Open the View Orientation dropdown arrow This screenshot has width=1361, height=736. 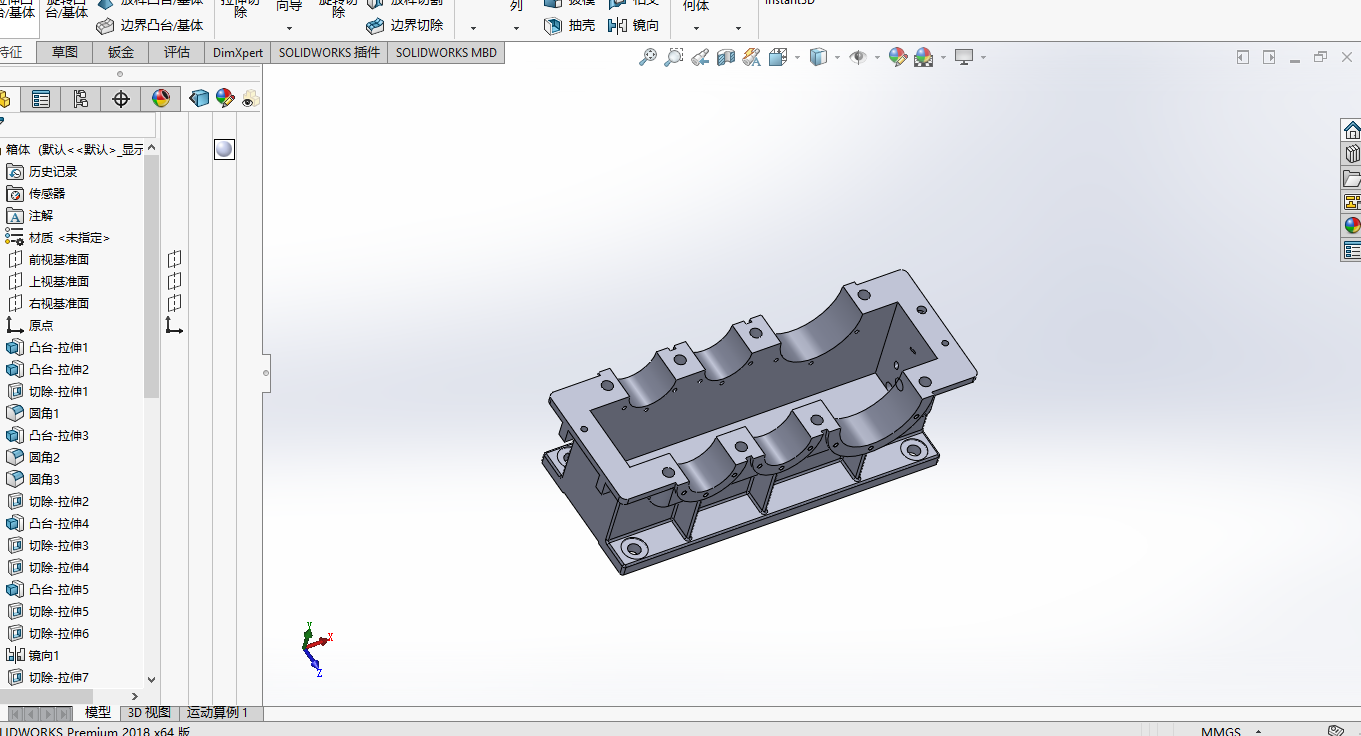point(797,58)
